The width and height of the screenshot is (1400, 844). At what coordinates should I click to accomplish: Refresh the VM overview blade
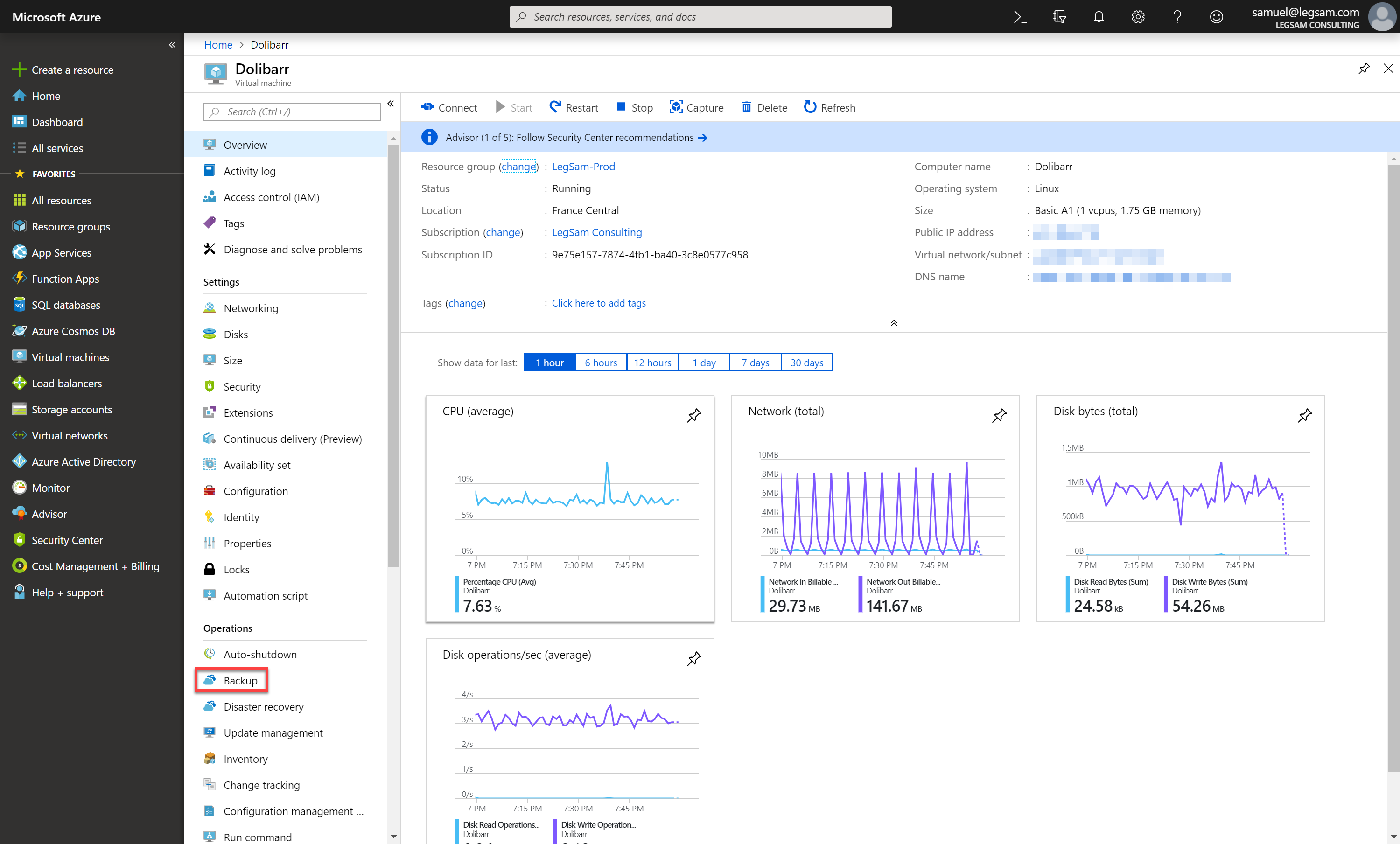(829, 107)
